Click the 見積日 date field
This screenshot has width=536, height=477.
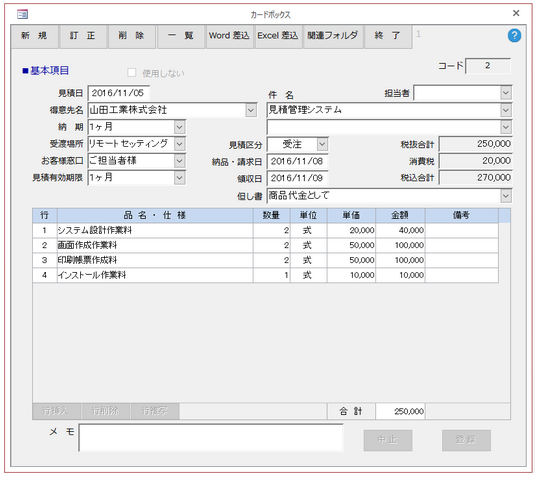(119, 93)
